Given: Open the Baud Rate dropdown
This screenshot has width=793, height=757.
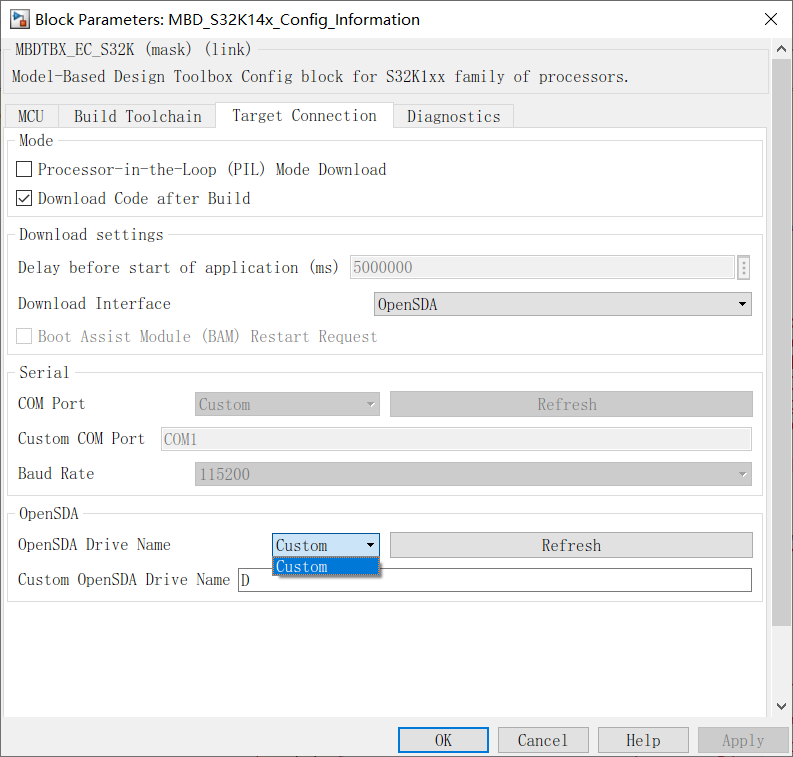Looking at the screenshot, I should (473, 474).
